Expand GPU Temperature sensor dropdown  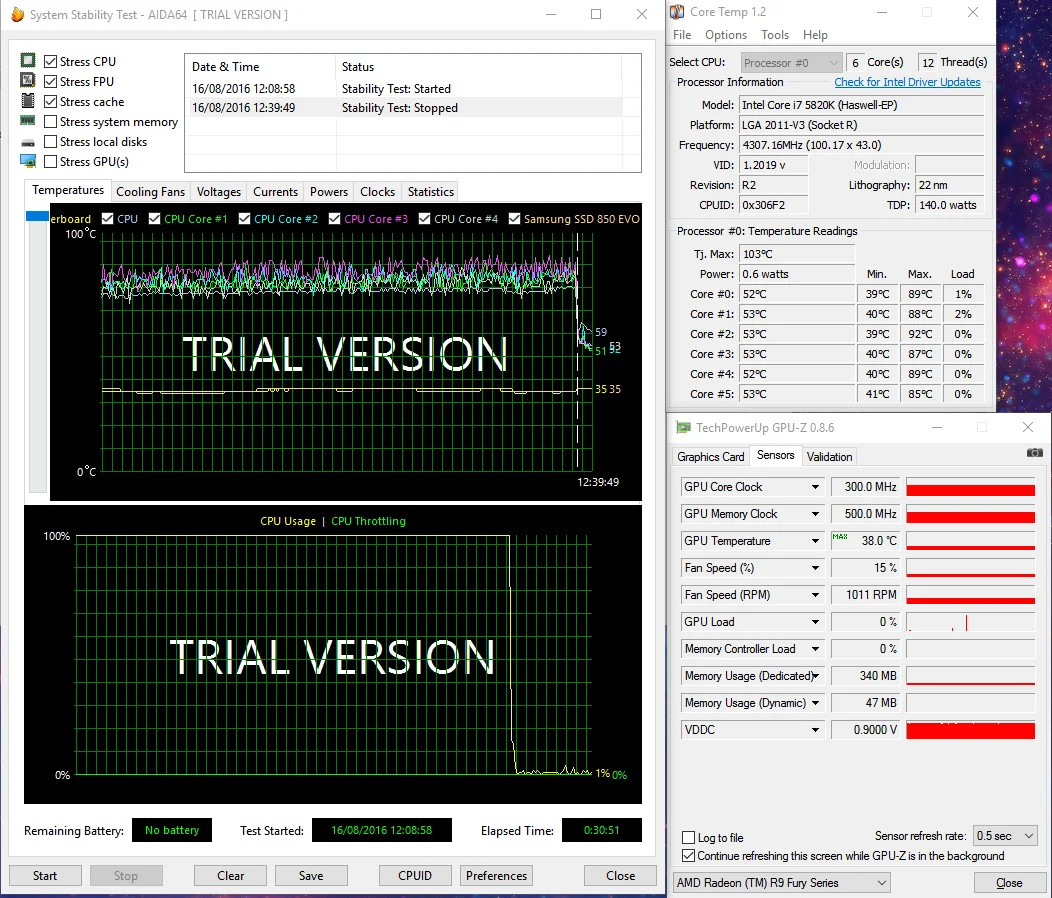pos(815,541)
